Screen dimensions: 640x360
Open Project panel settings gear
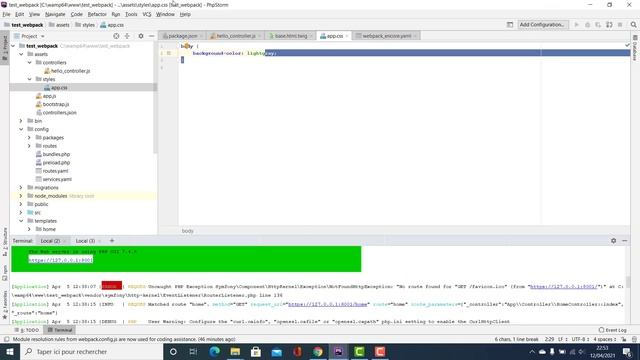[x=141, y=36]
